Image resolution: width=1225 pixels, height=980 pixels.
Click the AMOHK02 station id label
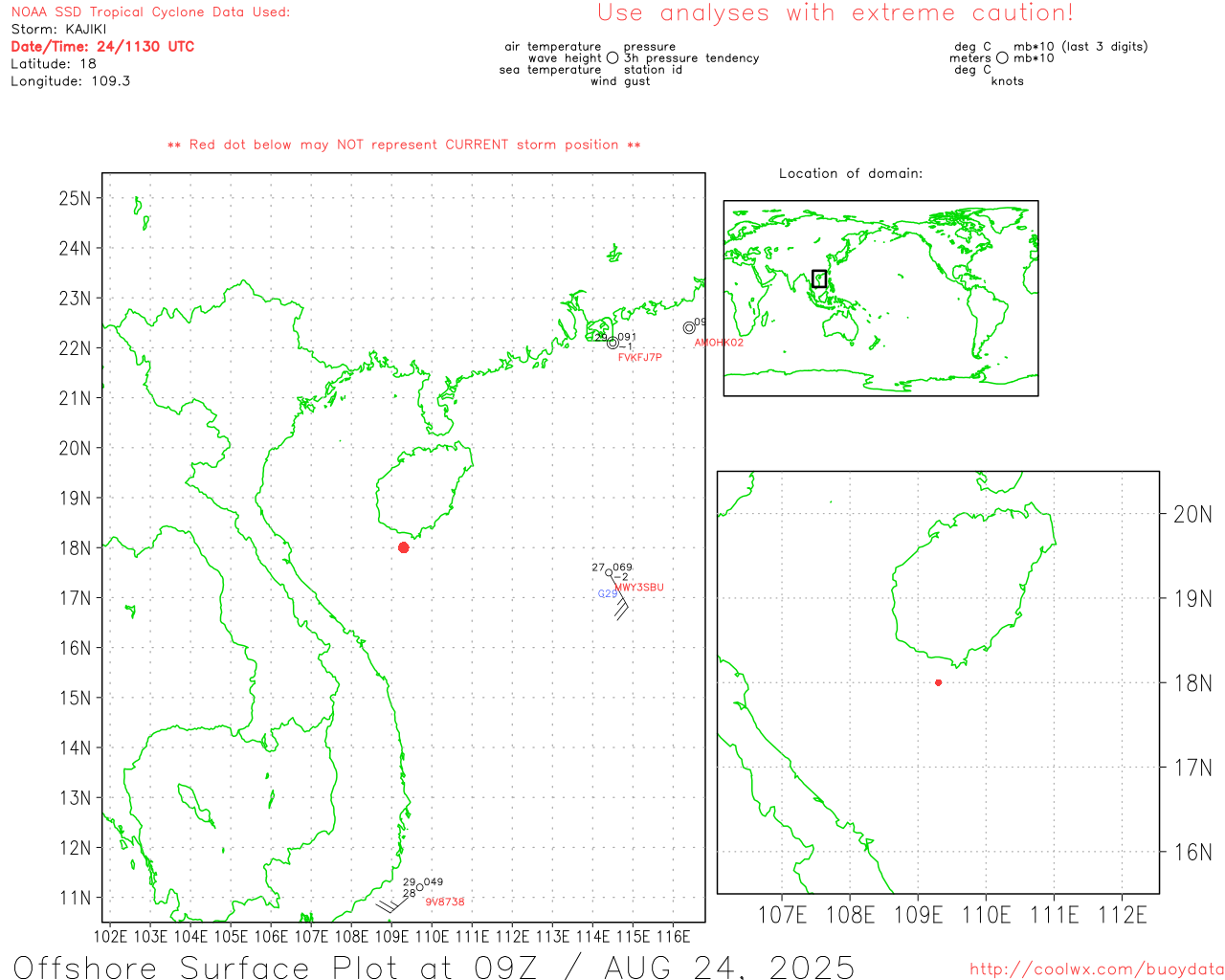pos(719,343)
